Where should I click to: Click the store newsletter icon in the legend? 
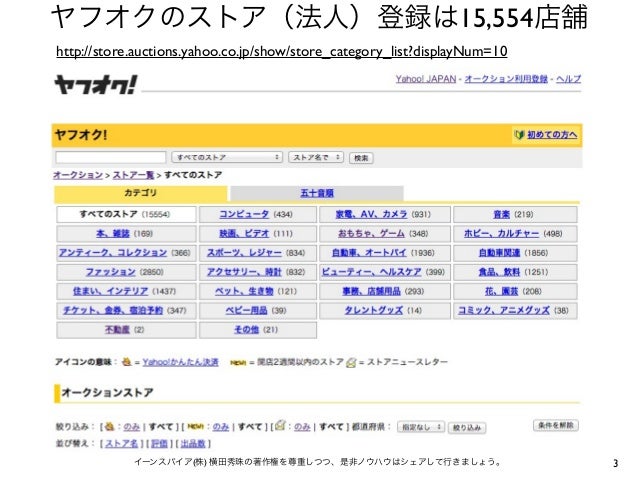click(x=351, y=362)
